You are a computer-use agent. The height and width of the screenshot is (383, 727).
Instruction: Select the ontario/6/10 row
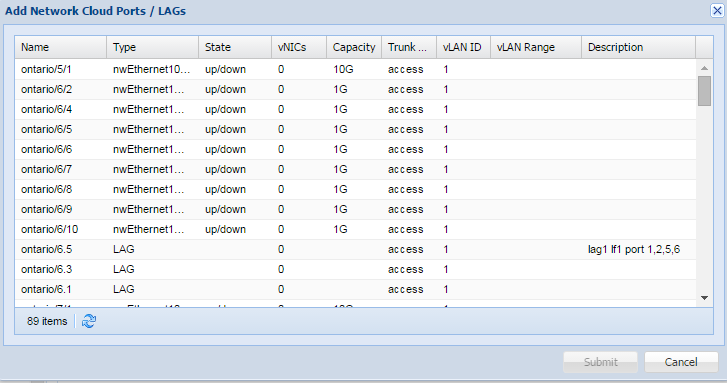point(355,229)
